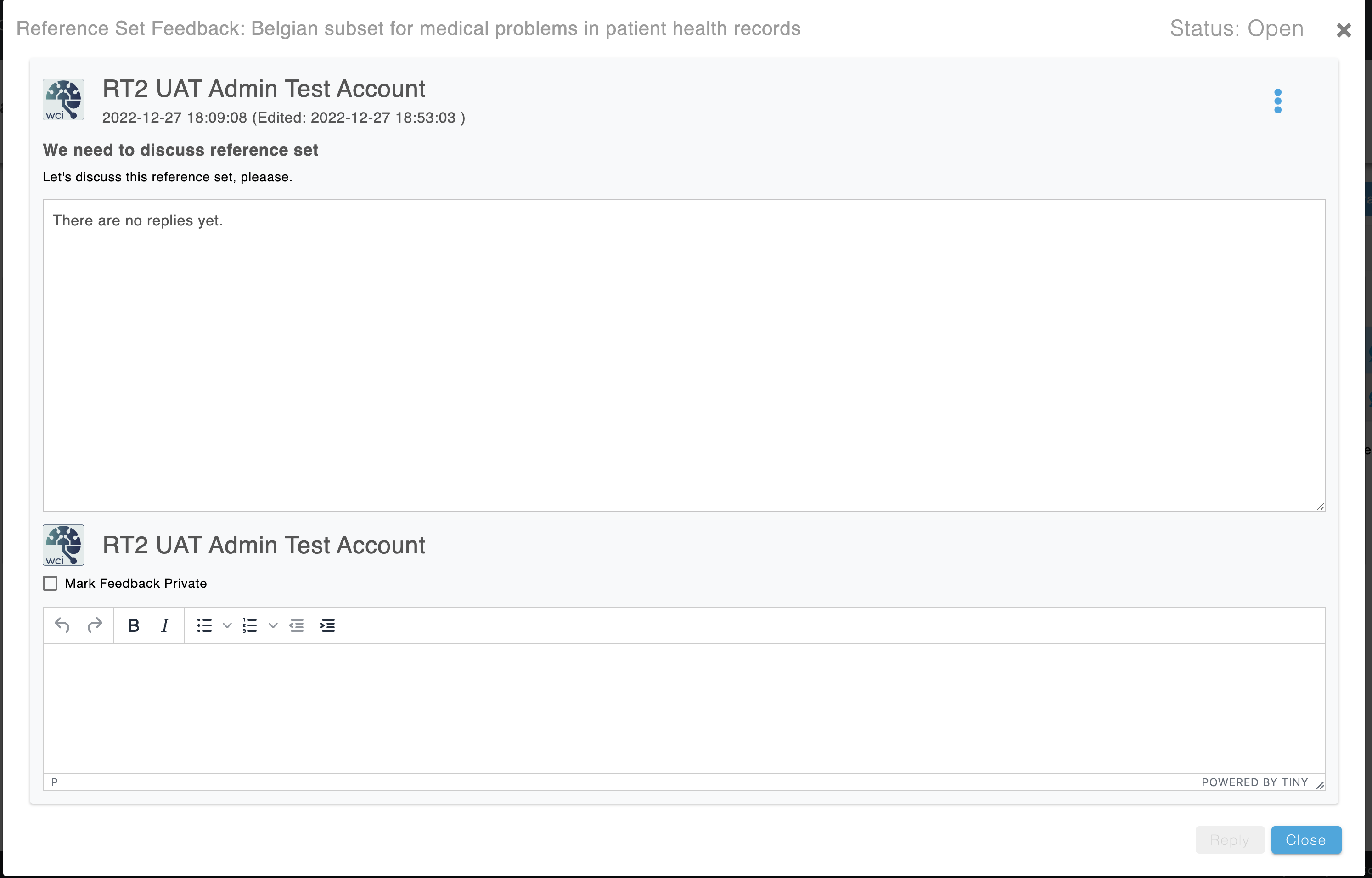Toggle italic formatting in reply editor

click(x=165, y=625)
